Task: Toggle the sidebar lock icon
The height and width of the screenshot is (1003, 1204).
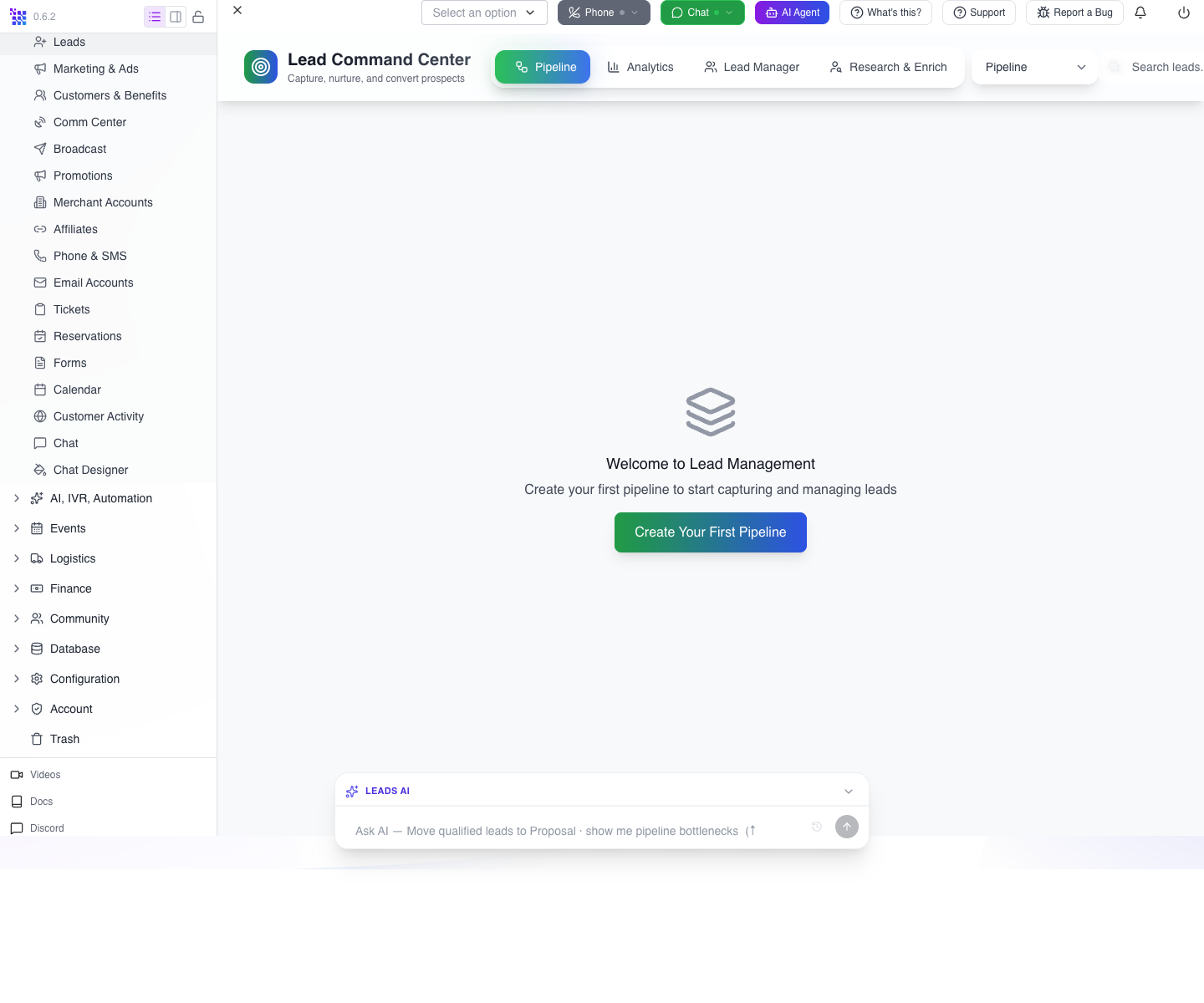Action: [198, 17]
